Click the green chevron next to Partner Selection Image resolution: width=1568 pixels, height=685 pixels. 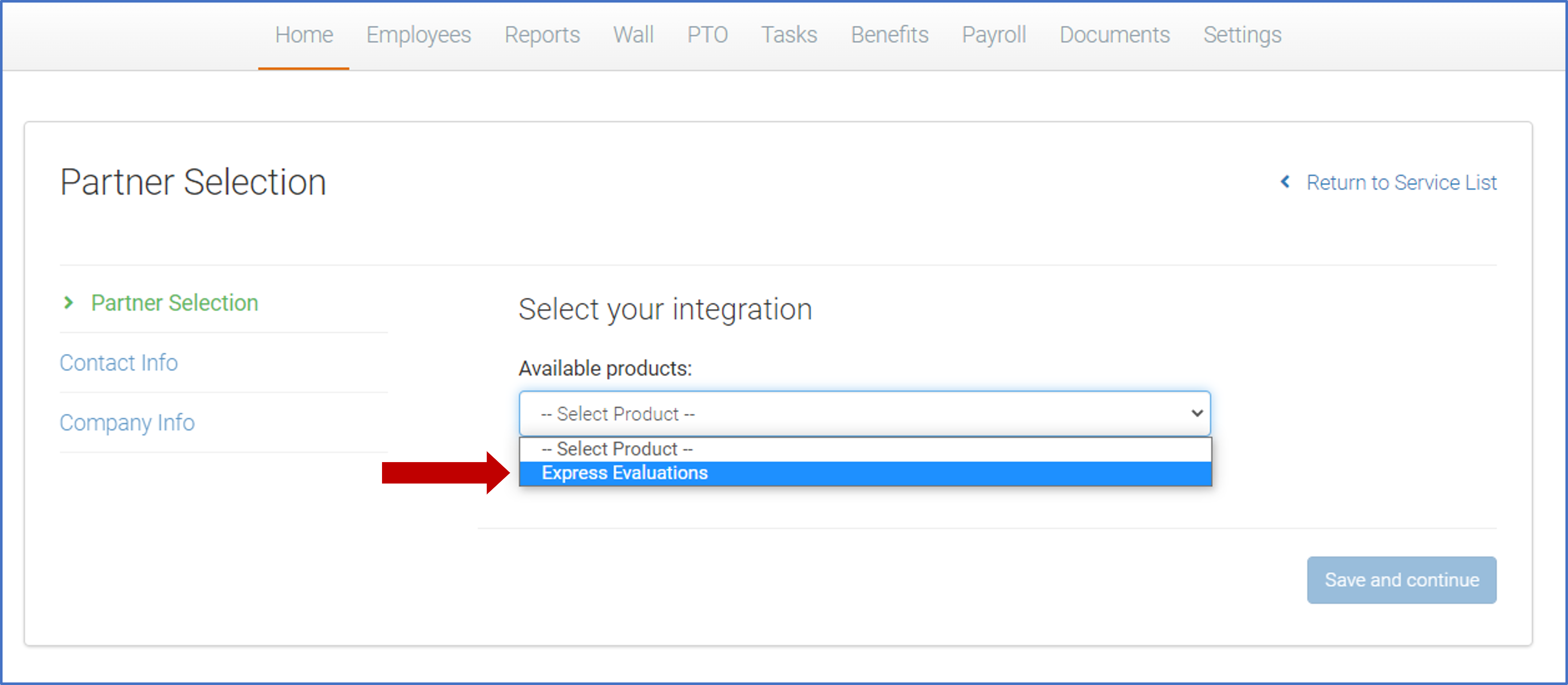(x=68, y=302)
